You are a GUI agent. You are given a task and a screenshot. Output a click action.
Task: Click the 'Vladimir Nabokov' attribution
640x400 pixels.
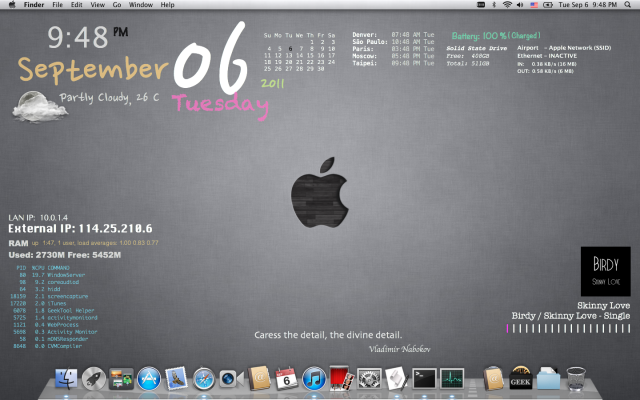pyautogui.click(x=400, y=349)
